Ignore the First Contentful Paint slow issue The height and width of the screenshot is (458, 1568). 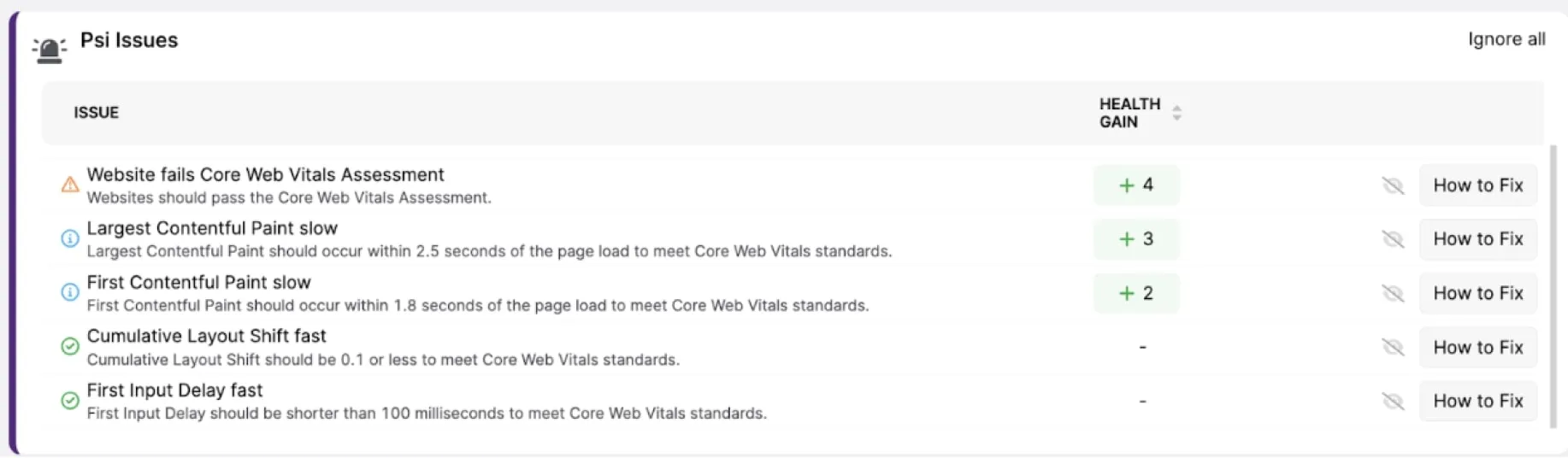(1393, 293)
